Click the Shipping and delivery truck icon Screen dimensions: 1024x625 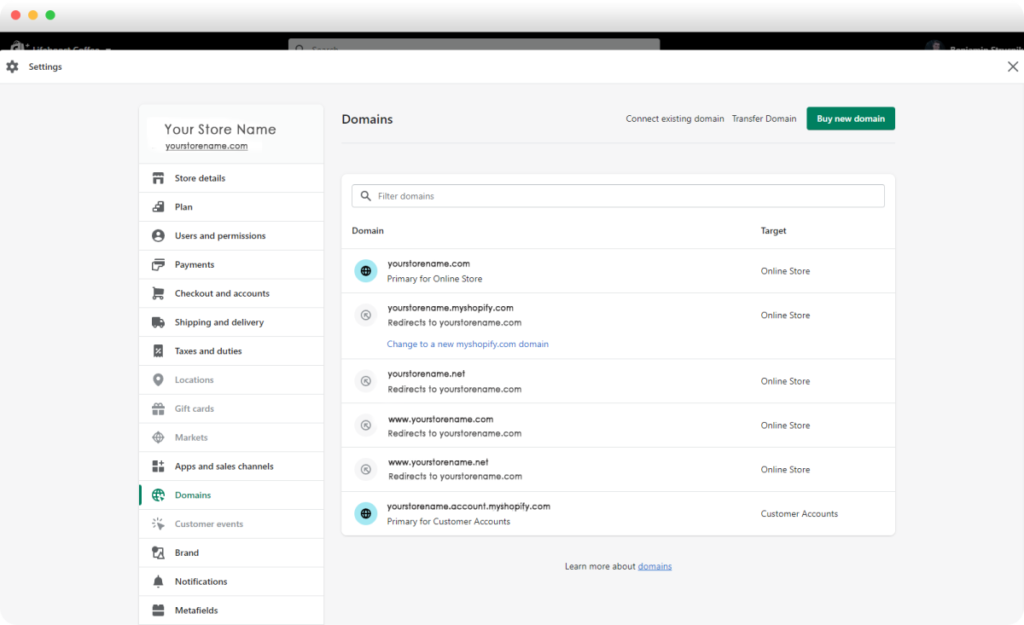pos(158,322)
